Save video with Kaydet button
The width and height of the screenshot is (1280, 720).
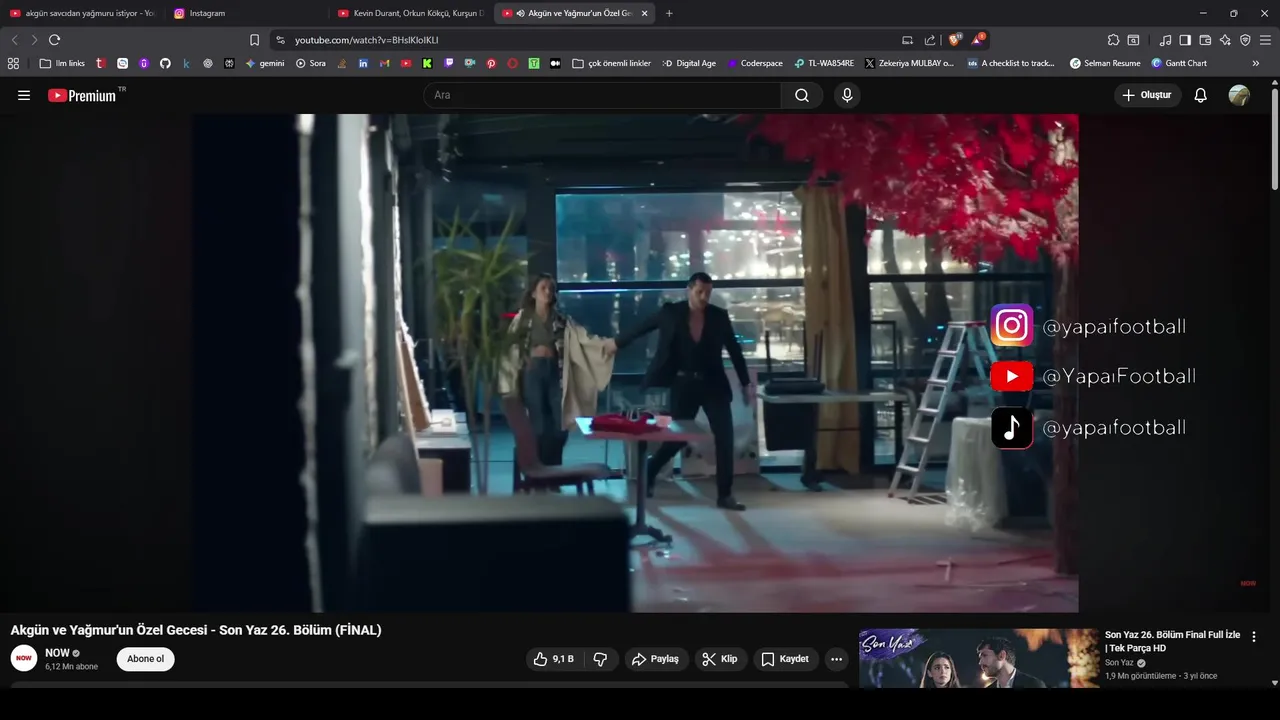[x=785, y=659]
